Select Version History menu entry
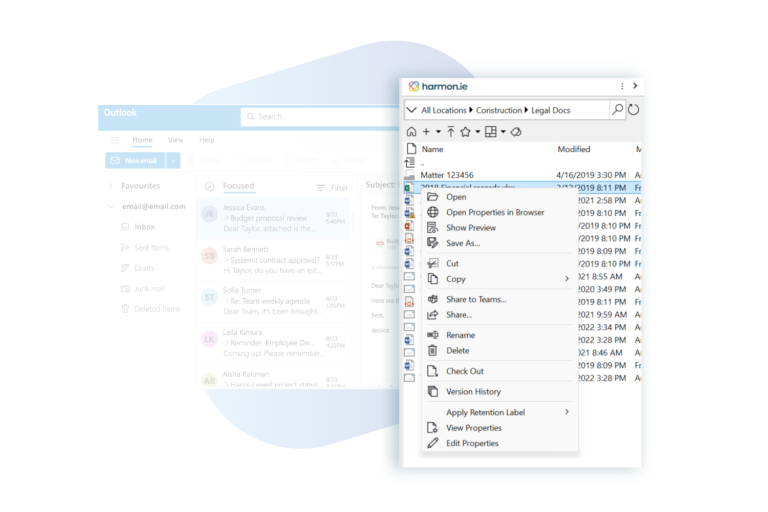Screen dimensions: 768x512 click(473, 392)
